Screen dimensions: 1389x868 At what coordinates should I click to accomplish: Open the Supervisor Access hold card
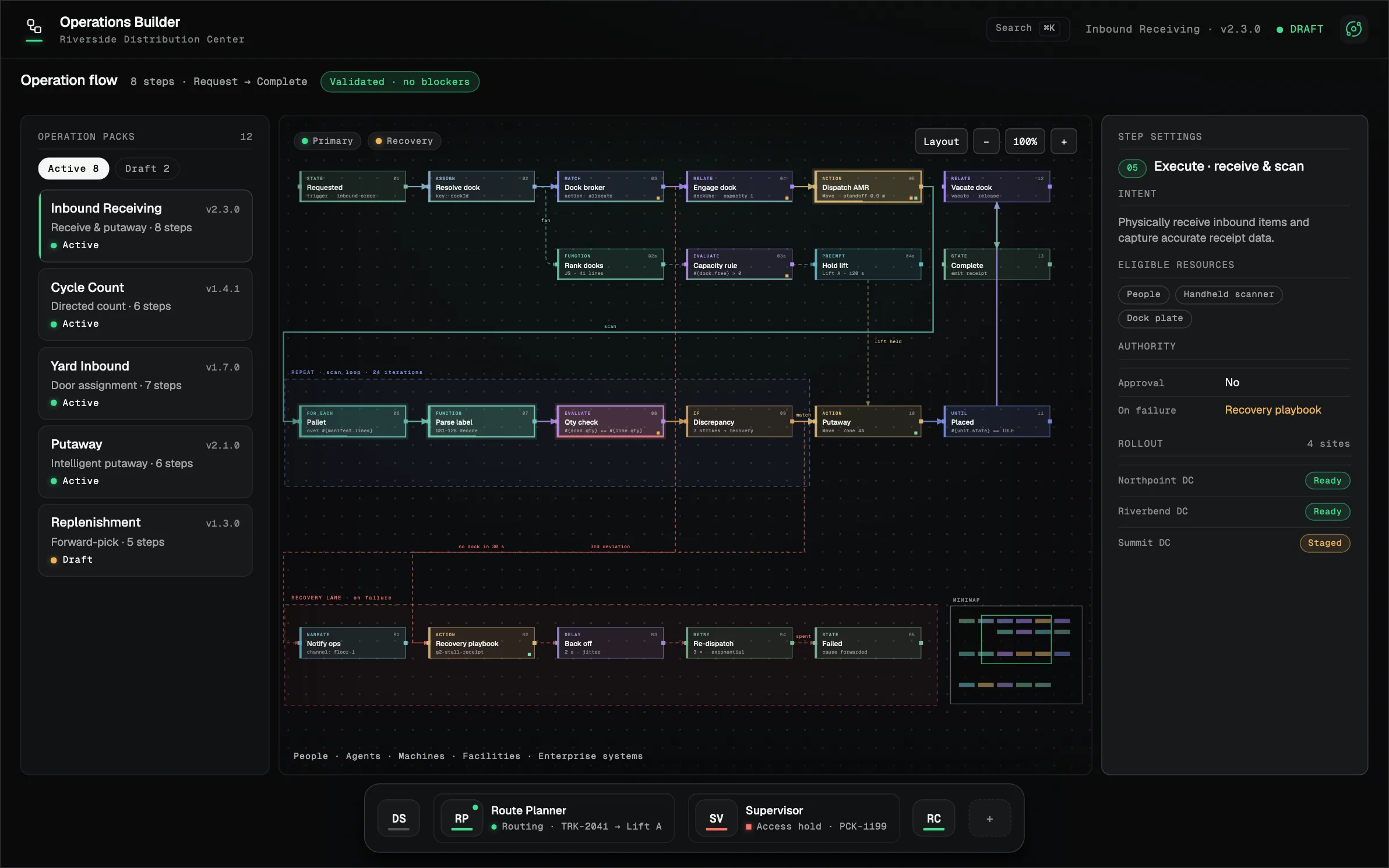794,818
